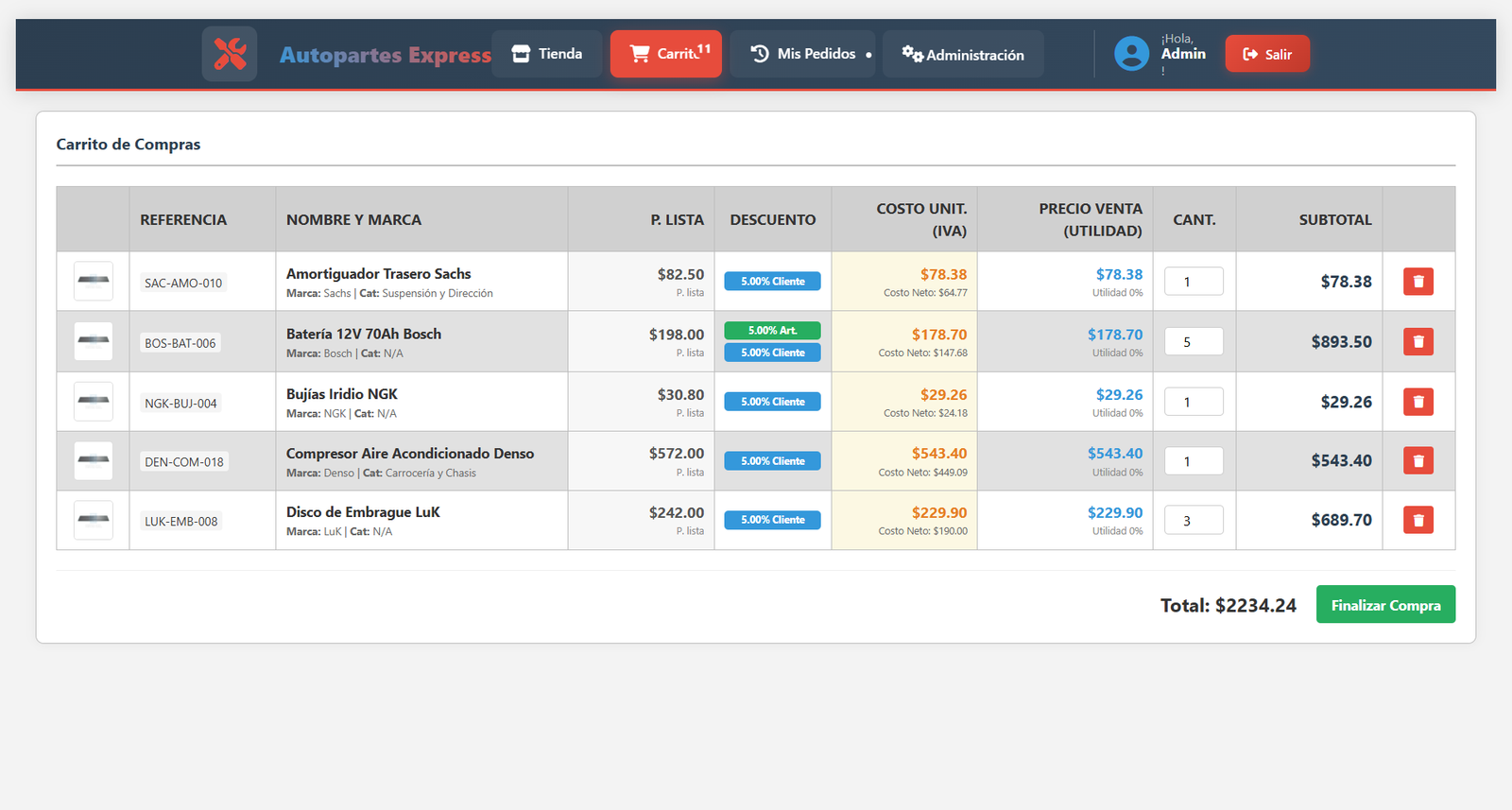Click the Autopartes Express brand title
Image resolution: width=1512 pixels, height=810 pixels.
385,55
